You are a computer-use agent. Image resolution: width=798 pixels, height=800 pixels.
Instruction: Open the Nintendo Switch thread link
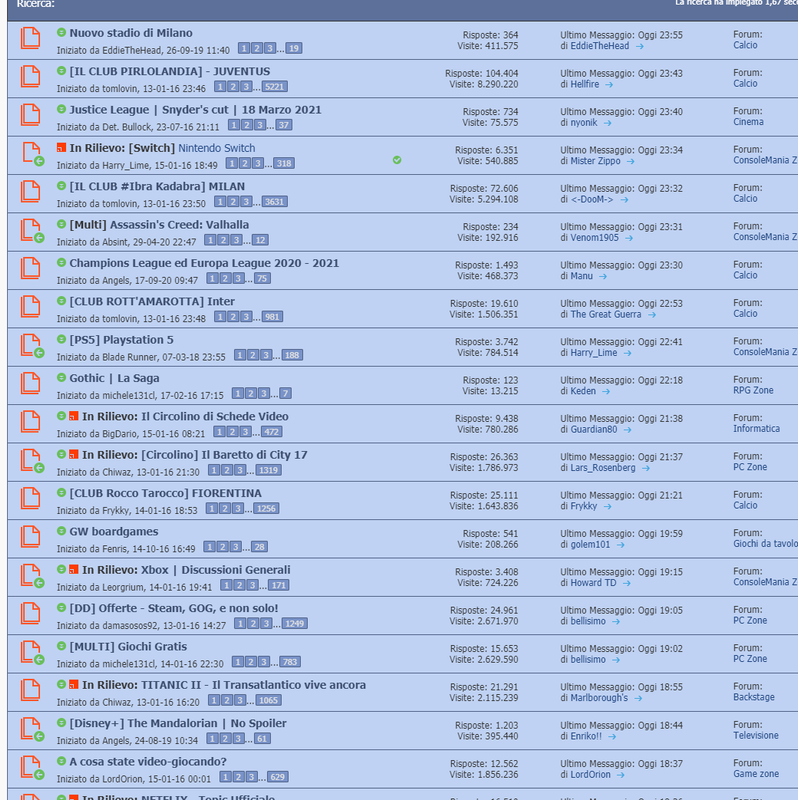[x=216, y=148]
